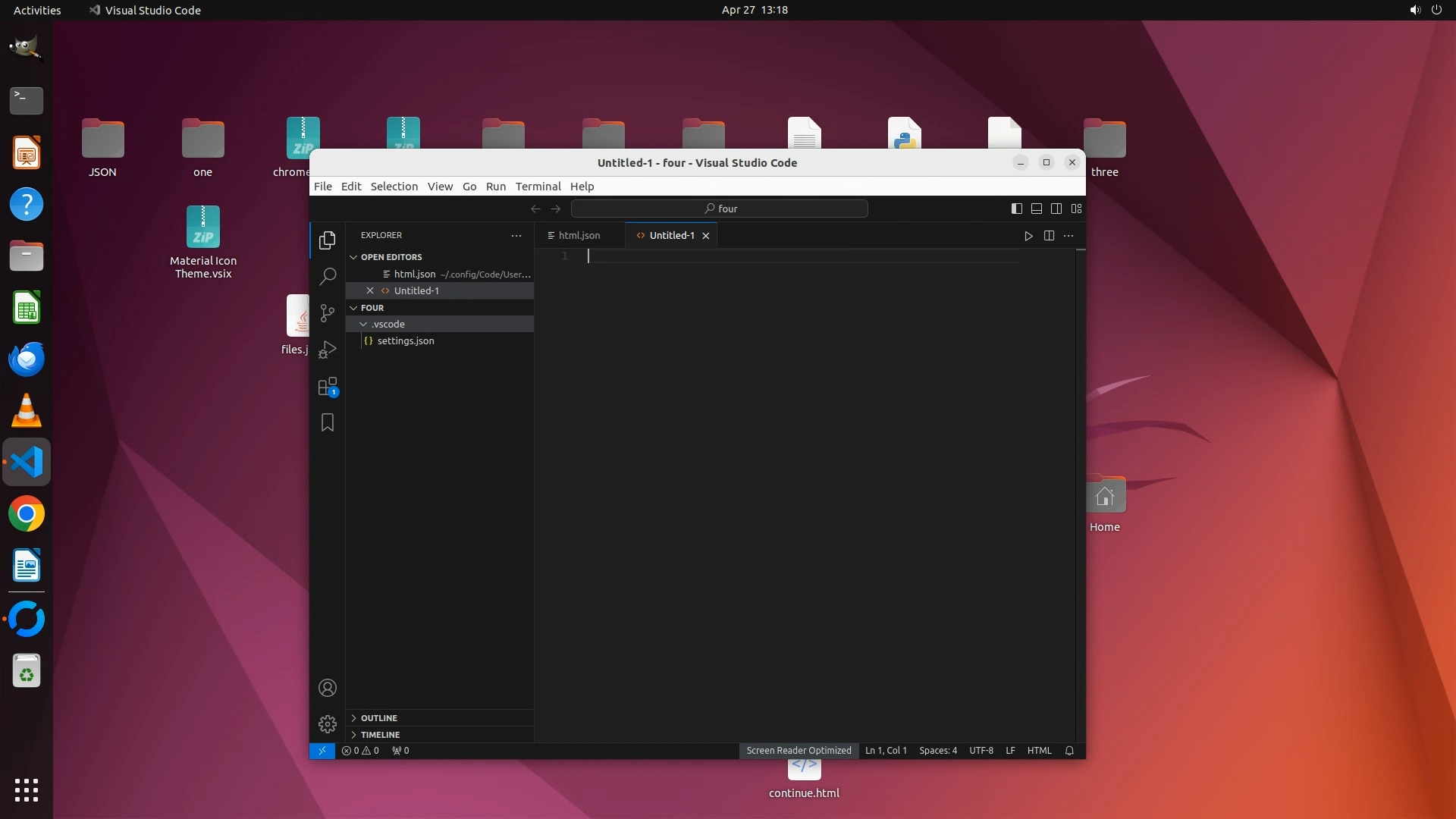Open the Manage gear menu
Image resolution: width=1456 pixels, height=819 pixels.
tap(328, 724)
